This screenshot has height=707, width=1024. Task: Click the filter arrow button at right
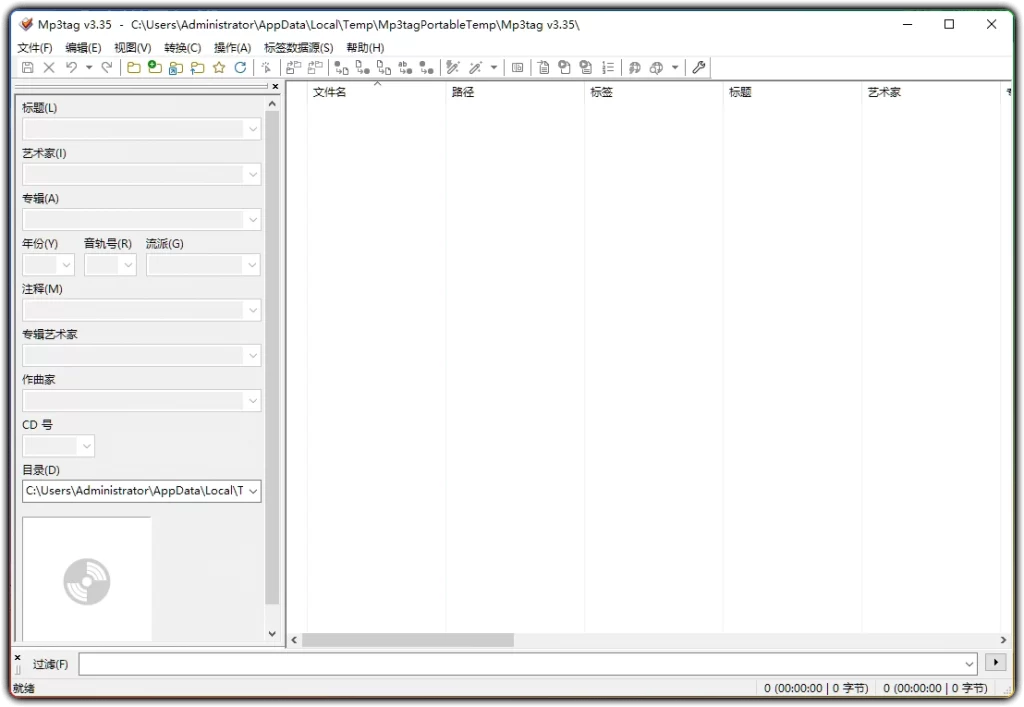coord(995,662)
